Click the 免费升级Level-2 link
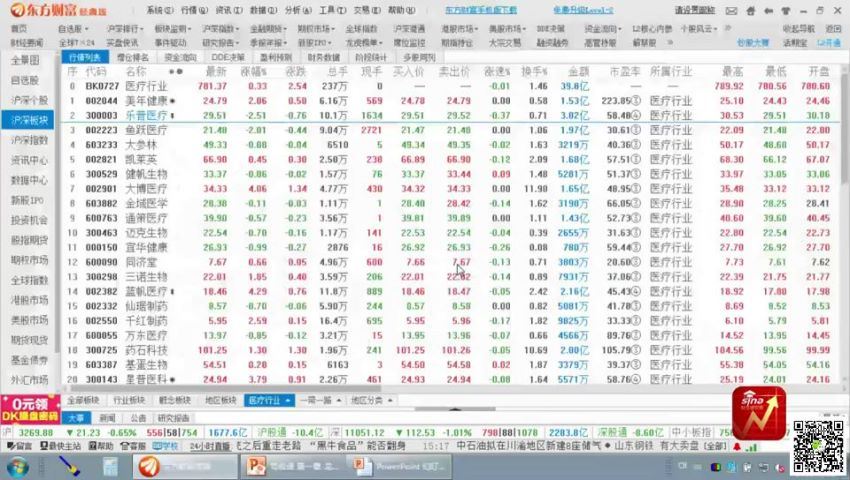Image resolution: width=850 pixels, height=480 pixels. [583, 10]
